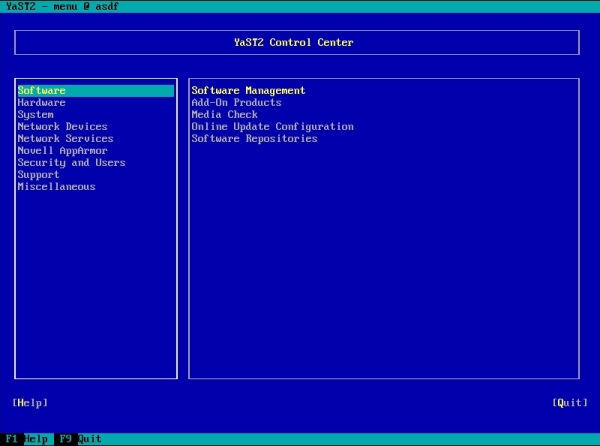Open Online Update Configuration
The width and height of the screenshot is (600, 446).
272,127
